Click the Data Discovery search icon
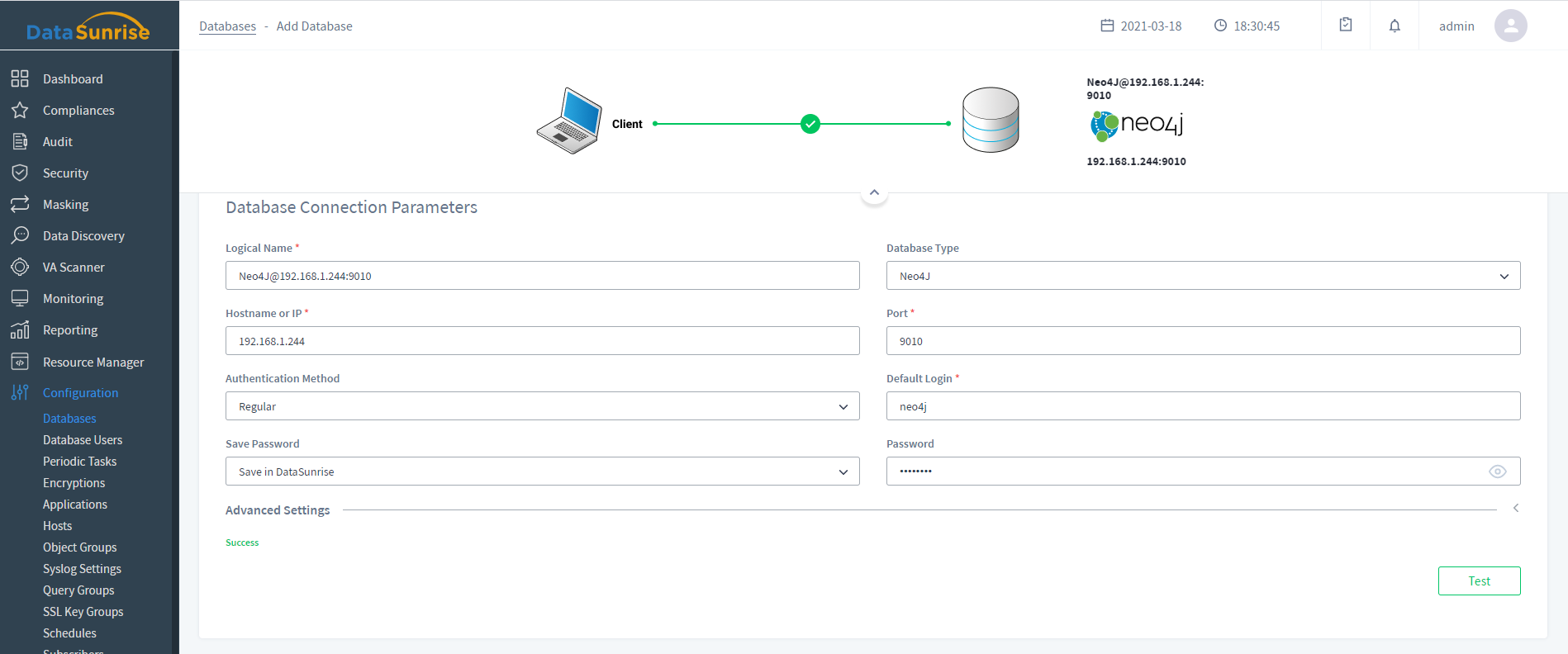1568x654 pixels. pos(20,235)
